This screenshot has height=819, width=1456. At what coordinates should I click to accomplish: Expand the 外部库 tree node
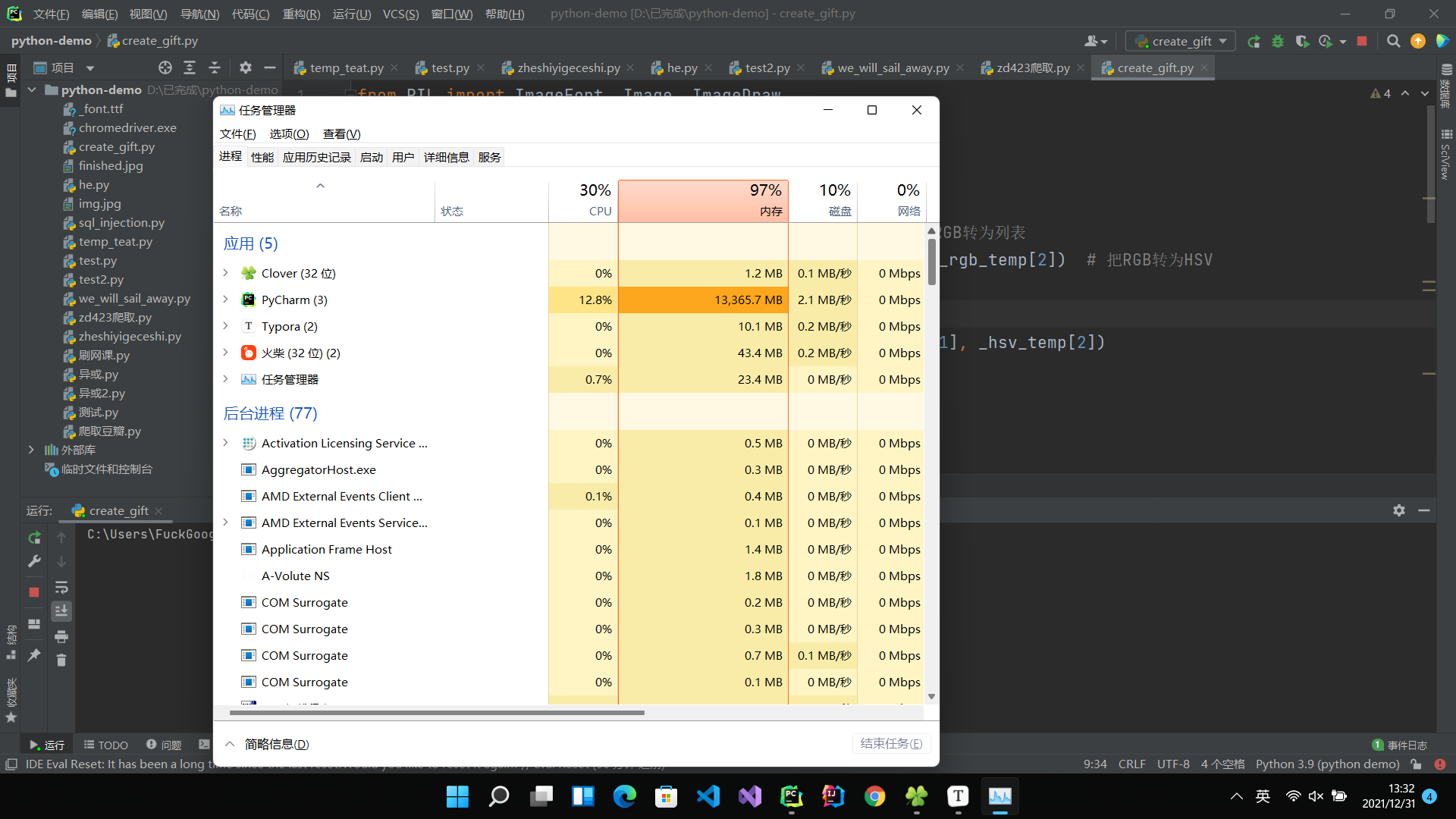32,450
